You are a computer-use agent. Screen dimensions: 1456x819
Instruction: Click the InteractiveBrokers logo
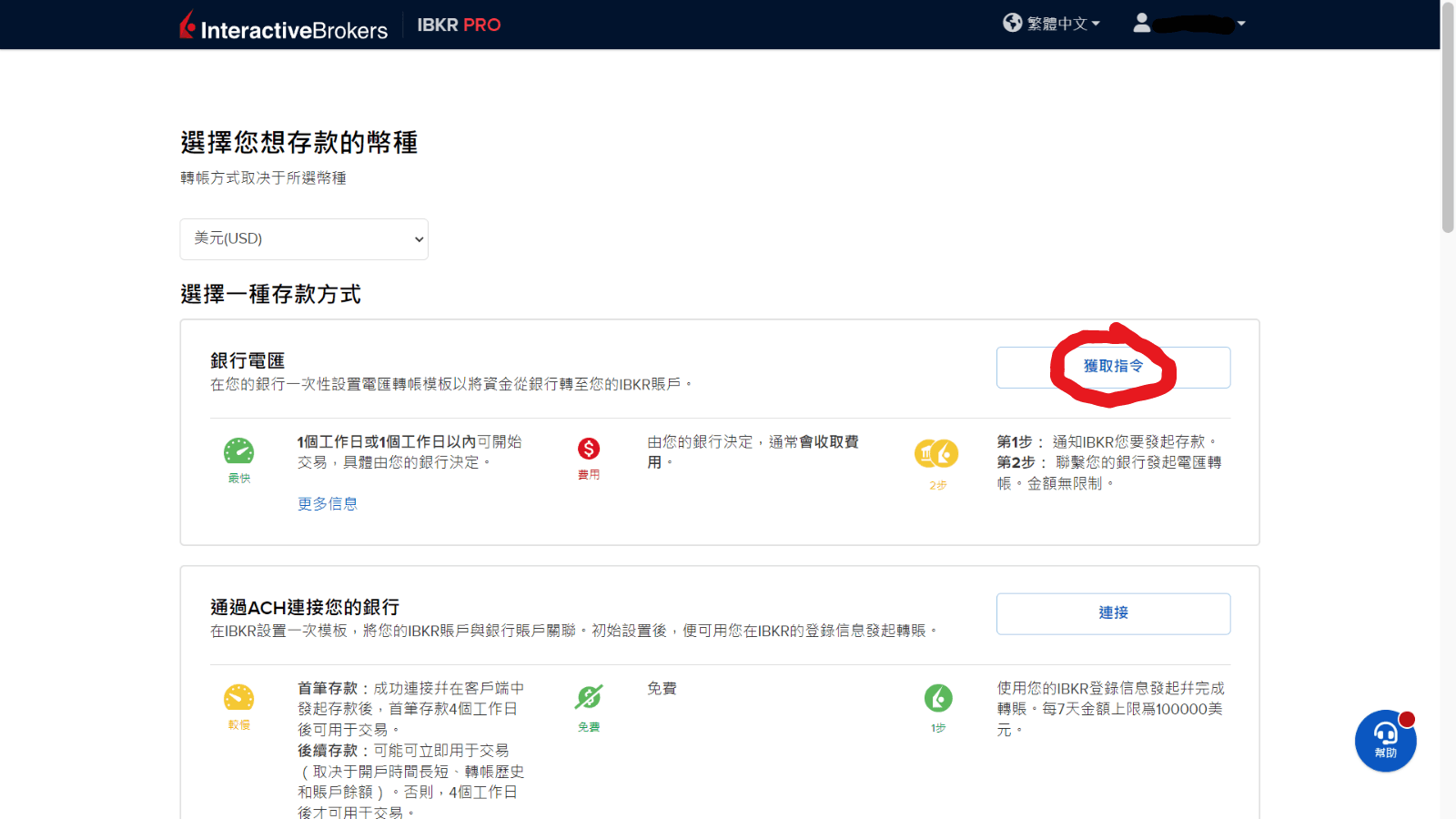click(283, 25)
